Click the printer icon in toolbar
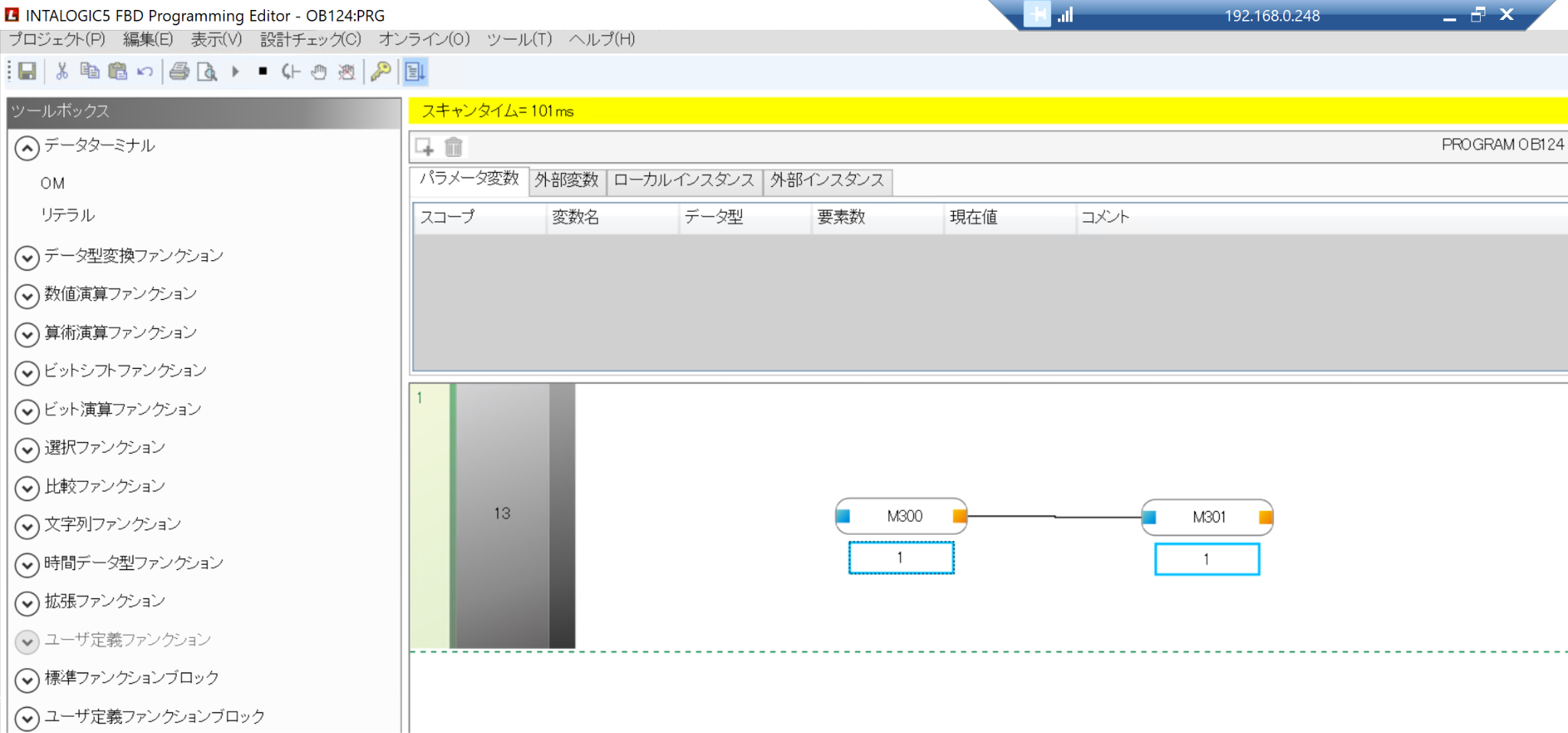Image resolution: width=1568 pixels, height=733 pixels. (179, 72)
